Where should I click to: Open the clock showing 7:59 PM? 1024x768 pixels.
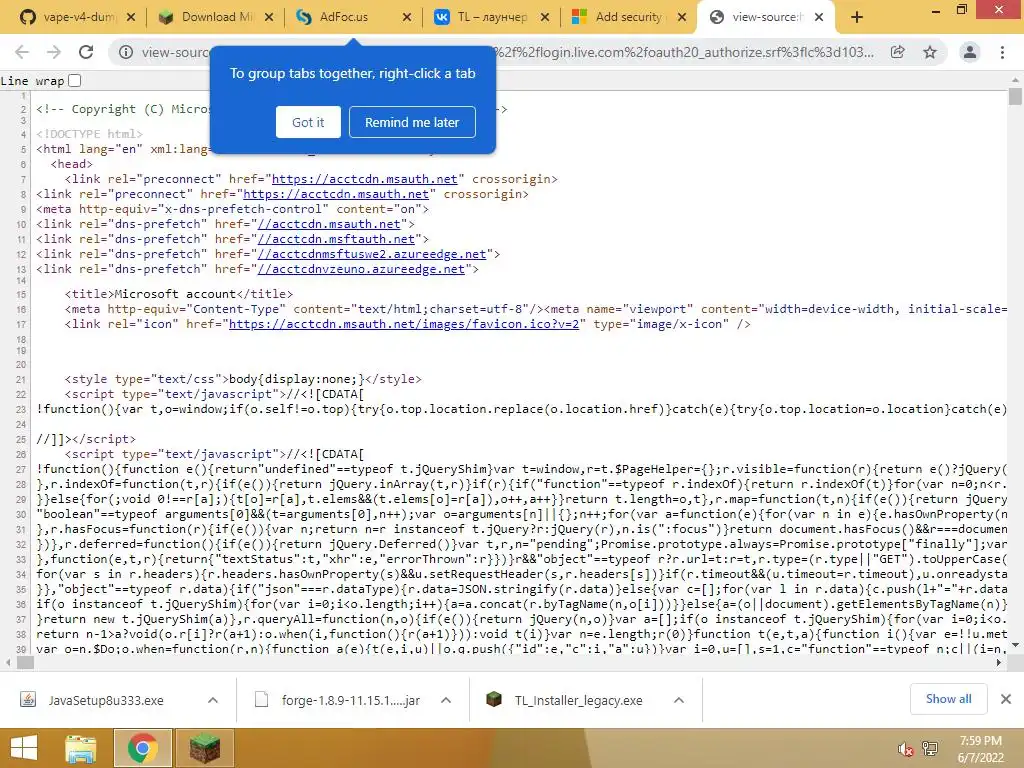[x=980, y=749]
